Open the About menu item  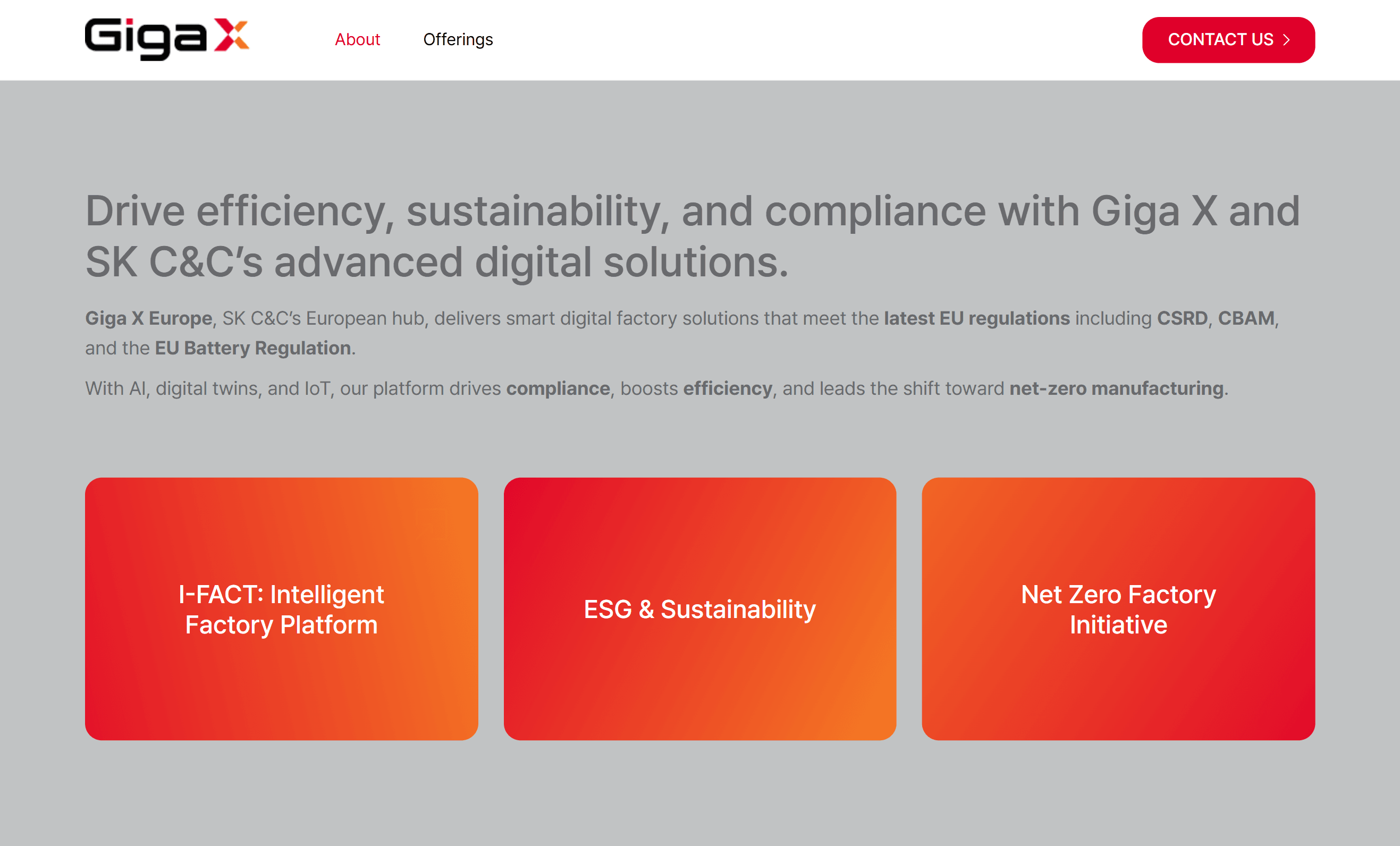[357, 40]
